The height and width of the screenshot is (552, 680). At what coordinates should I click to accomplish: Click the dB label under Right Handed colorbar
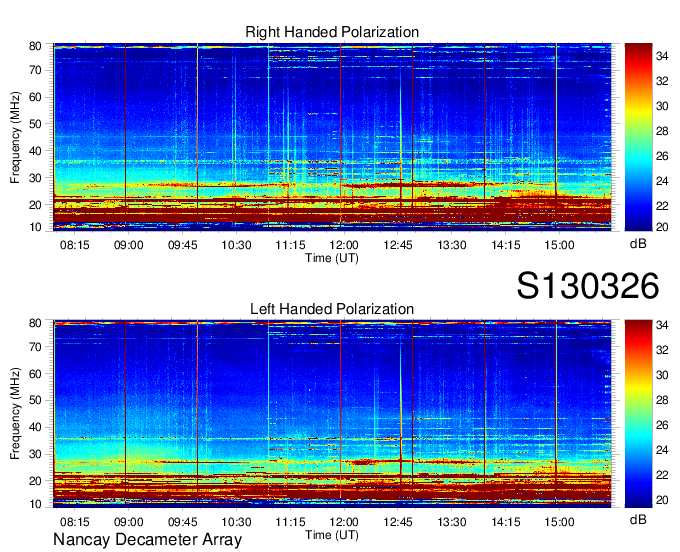coord(638,244)
